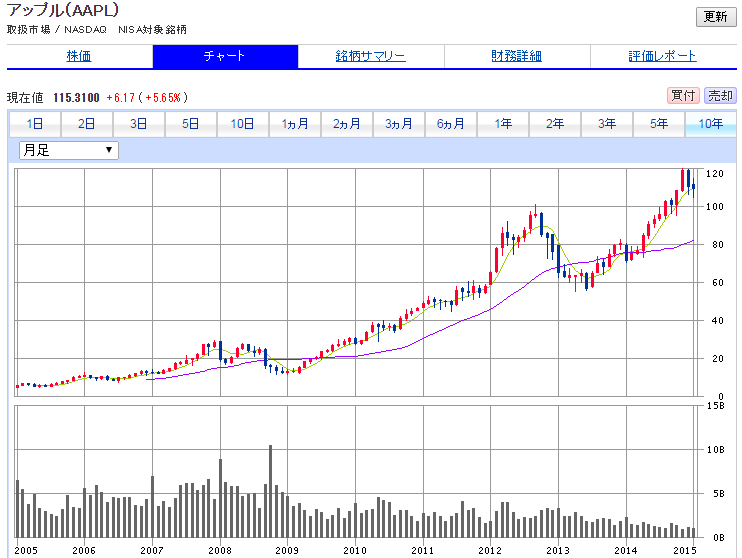This screenshot has width=742, height=558.
Task: Set chart range to 1日
Action: 35,124
